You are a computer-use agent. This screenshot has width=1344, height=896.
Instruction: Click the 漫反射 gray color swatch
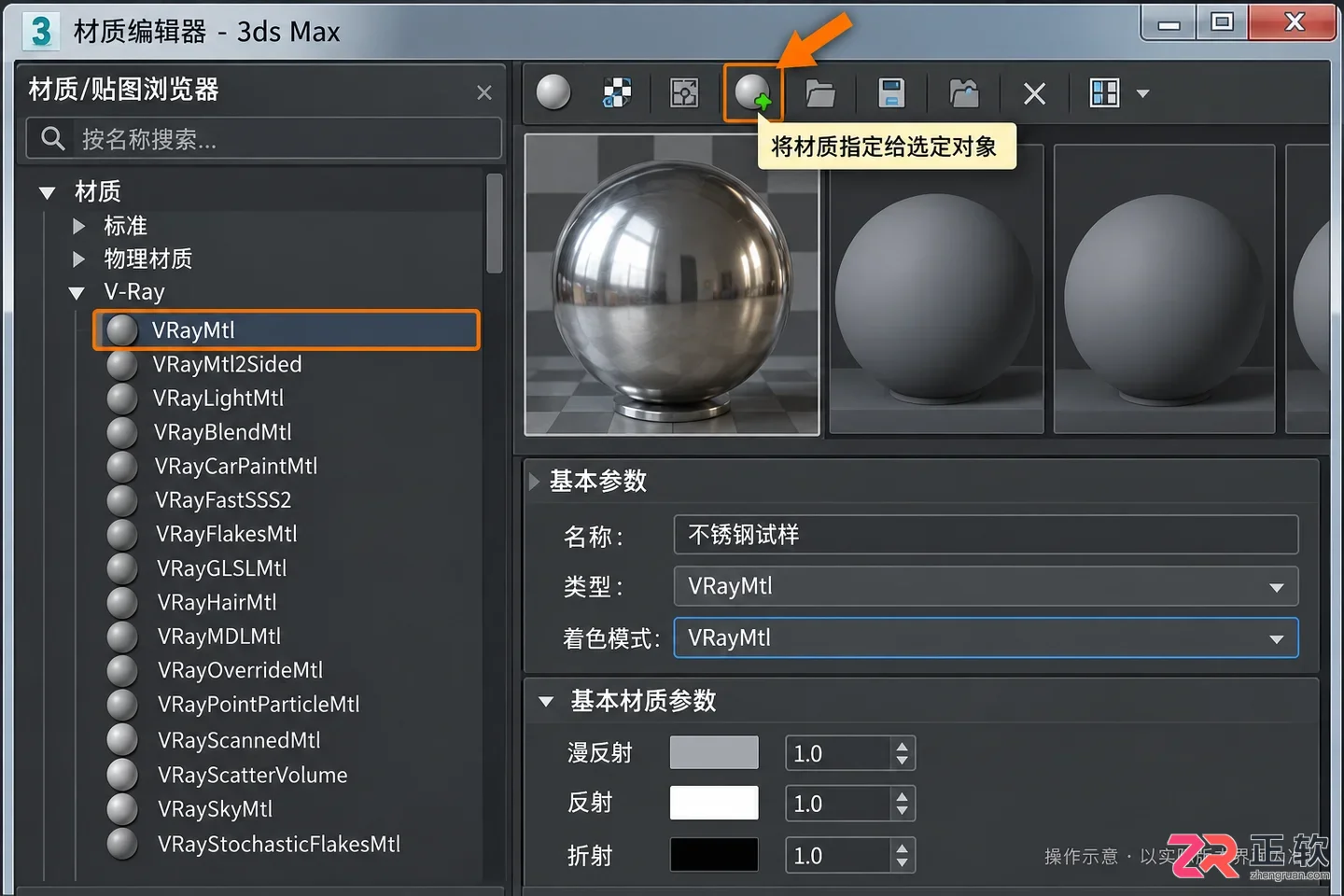click(x=714, y=752)
